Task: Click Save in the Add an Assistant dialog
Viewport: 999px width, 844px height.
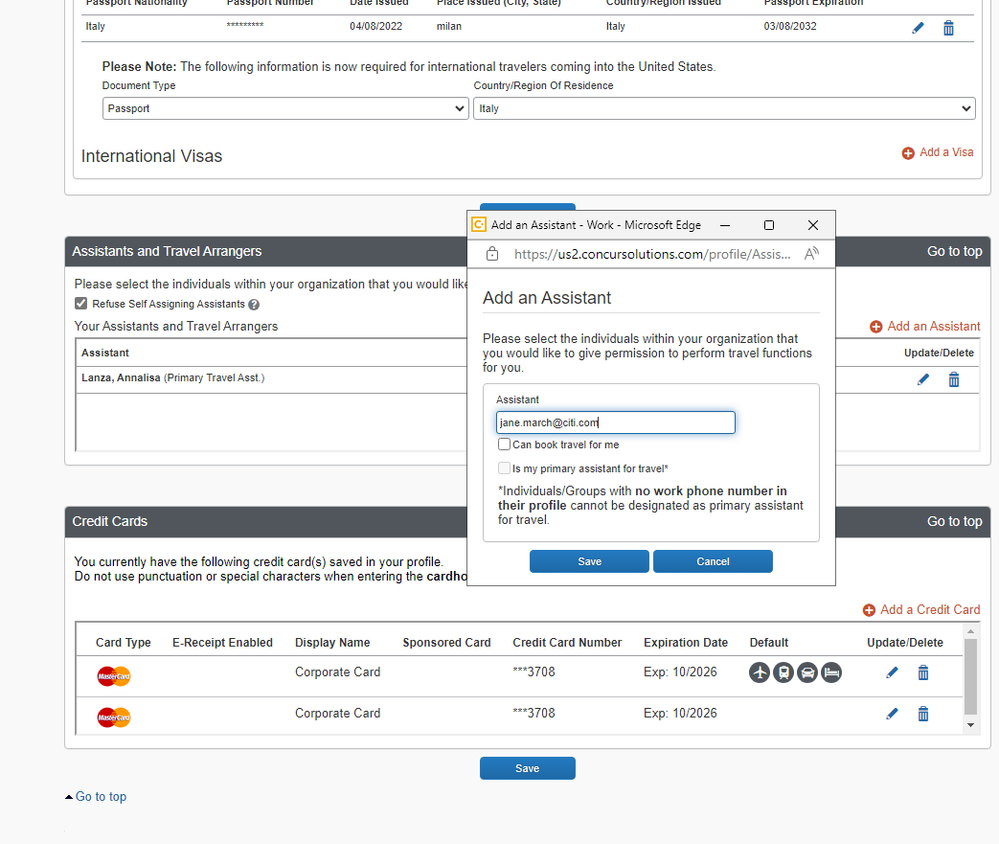Action: click(x=589, y=561)
